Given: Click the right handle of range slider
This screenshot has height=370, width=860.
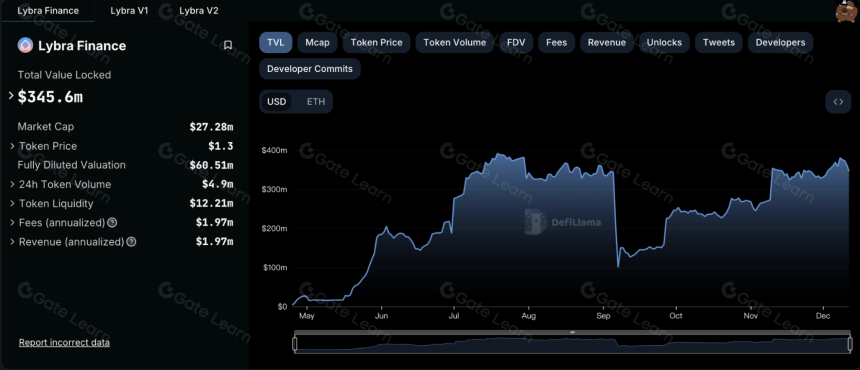Looking at the screenshot, I should pos(851,344).
